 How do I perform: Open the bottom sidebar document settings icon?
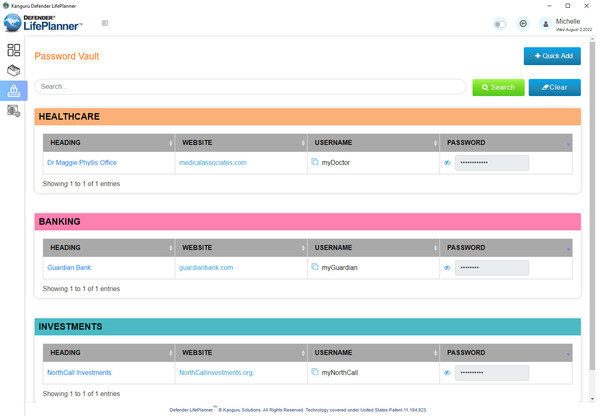[14, 111]
